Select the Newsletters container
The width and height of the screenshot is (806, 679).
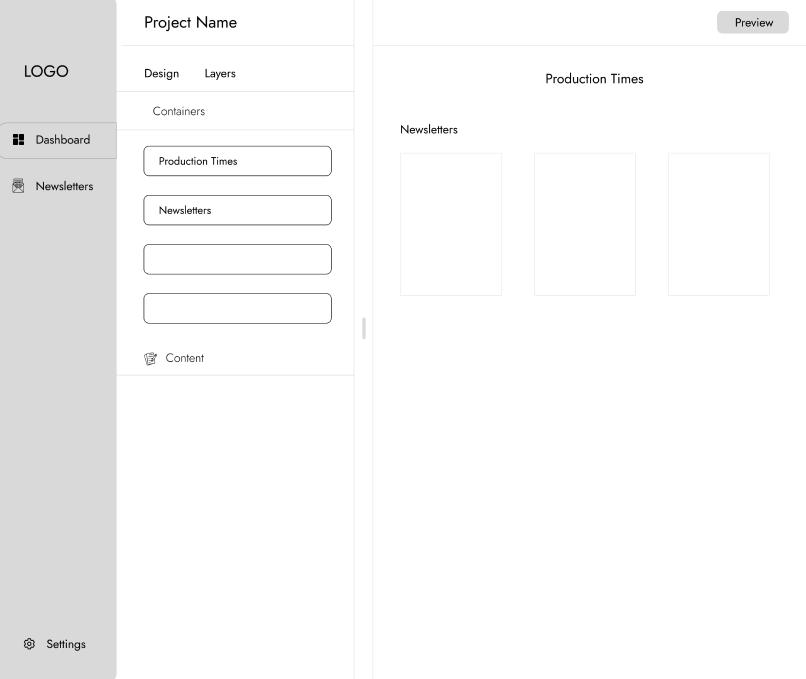click(237, 210)
